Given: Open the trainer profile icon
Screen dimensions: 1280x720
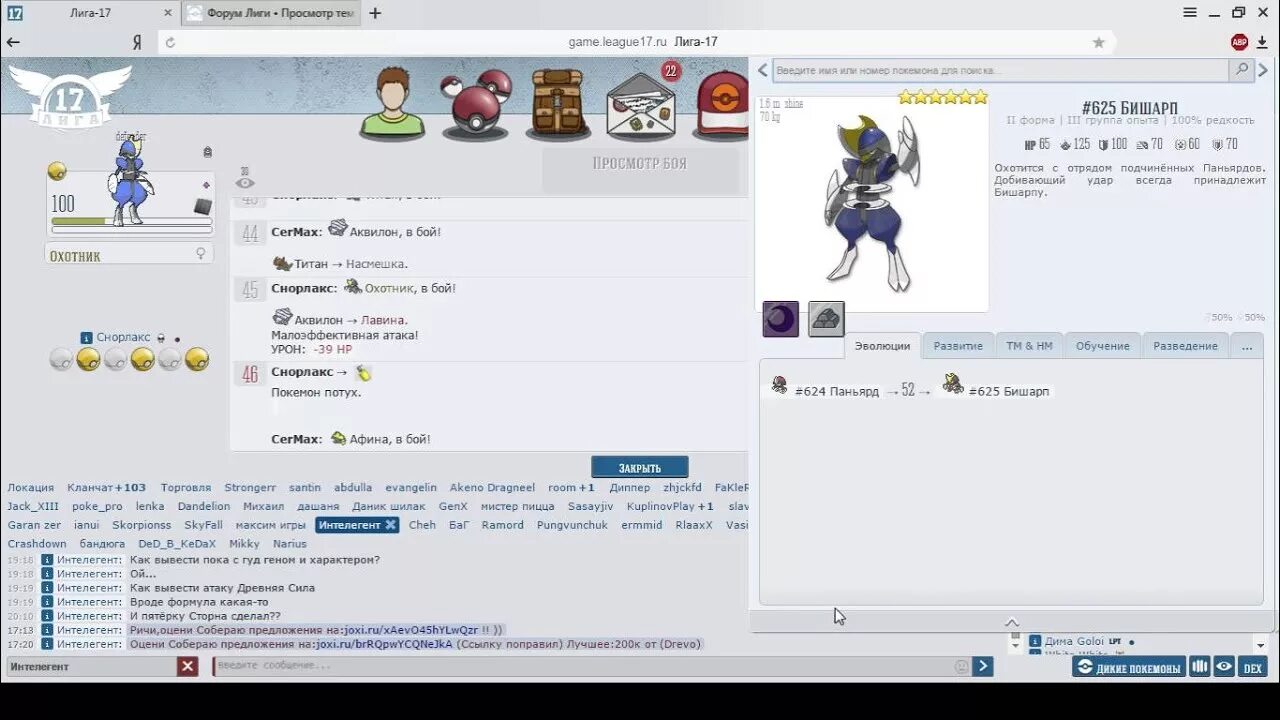Looking at the screenshot, I should pos(392,103).
